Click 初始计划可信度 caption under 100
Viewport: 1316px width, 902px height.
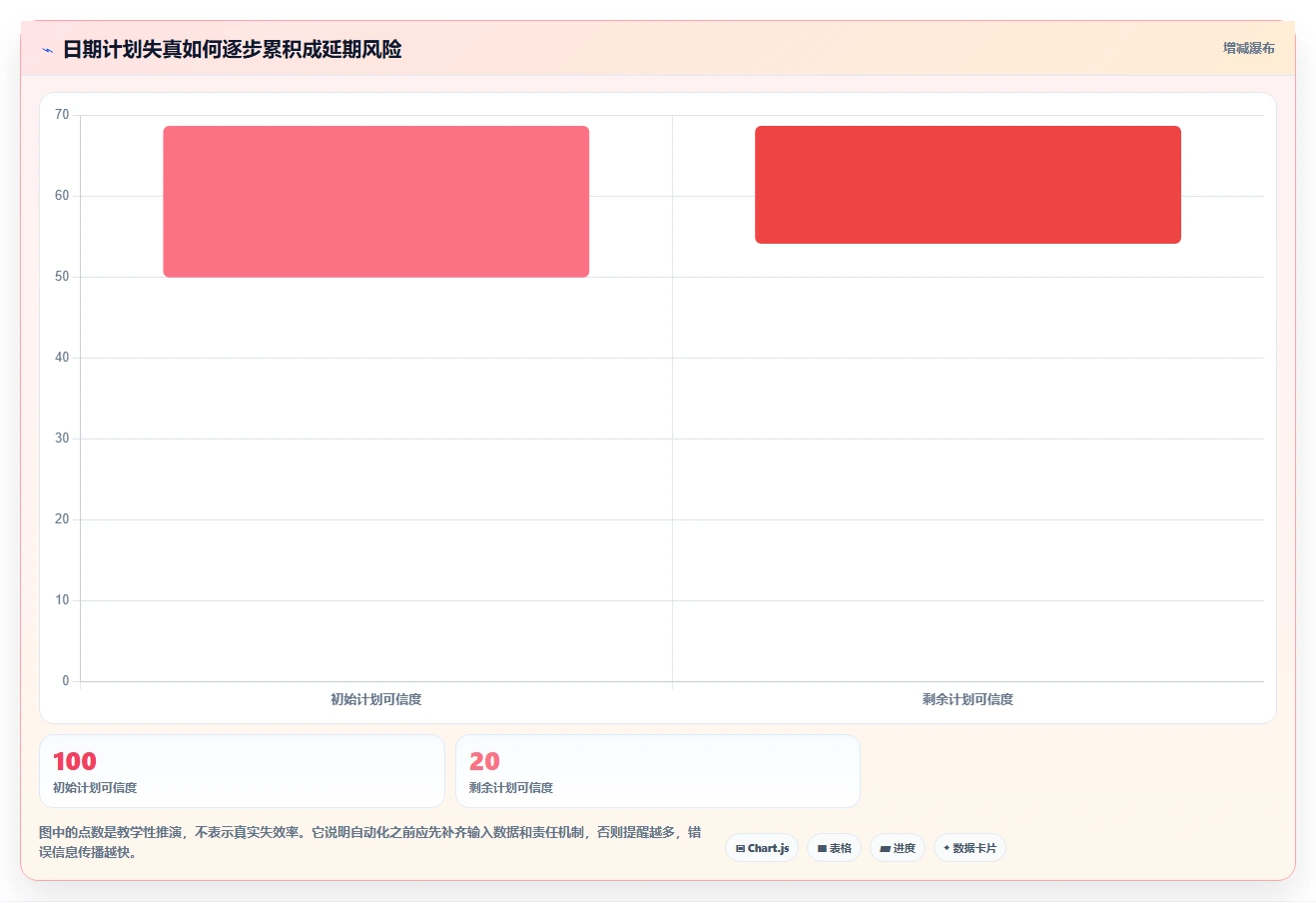coord(95,788)
